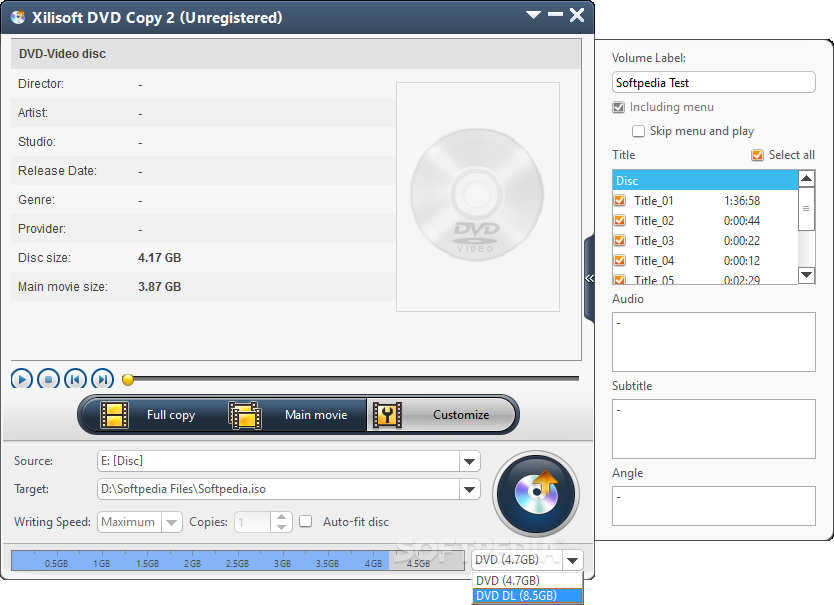Click the Full copy filmstrip icon

click(x=114, y=415)
